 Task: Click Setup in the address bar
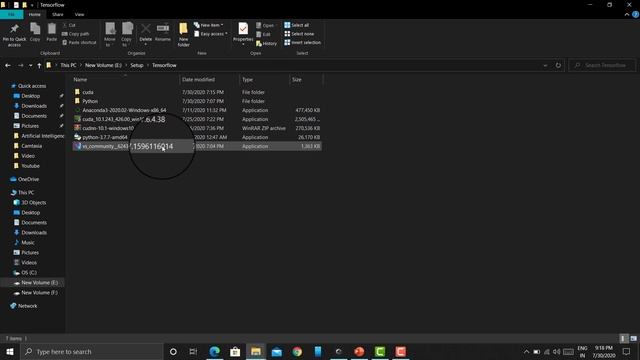coord(137,65)
